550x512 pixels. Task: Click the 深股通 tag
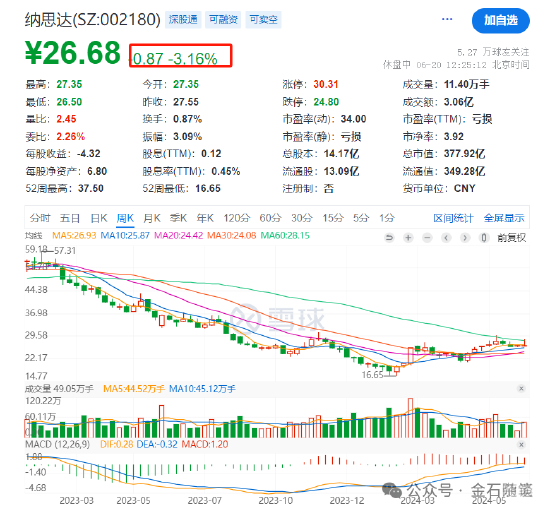click(x=183, y=19)
